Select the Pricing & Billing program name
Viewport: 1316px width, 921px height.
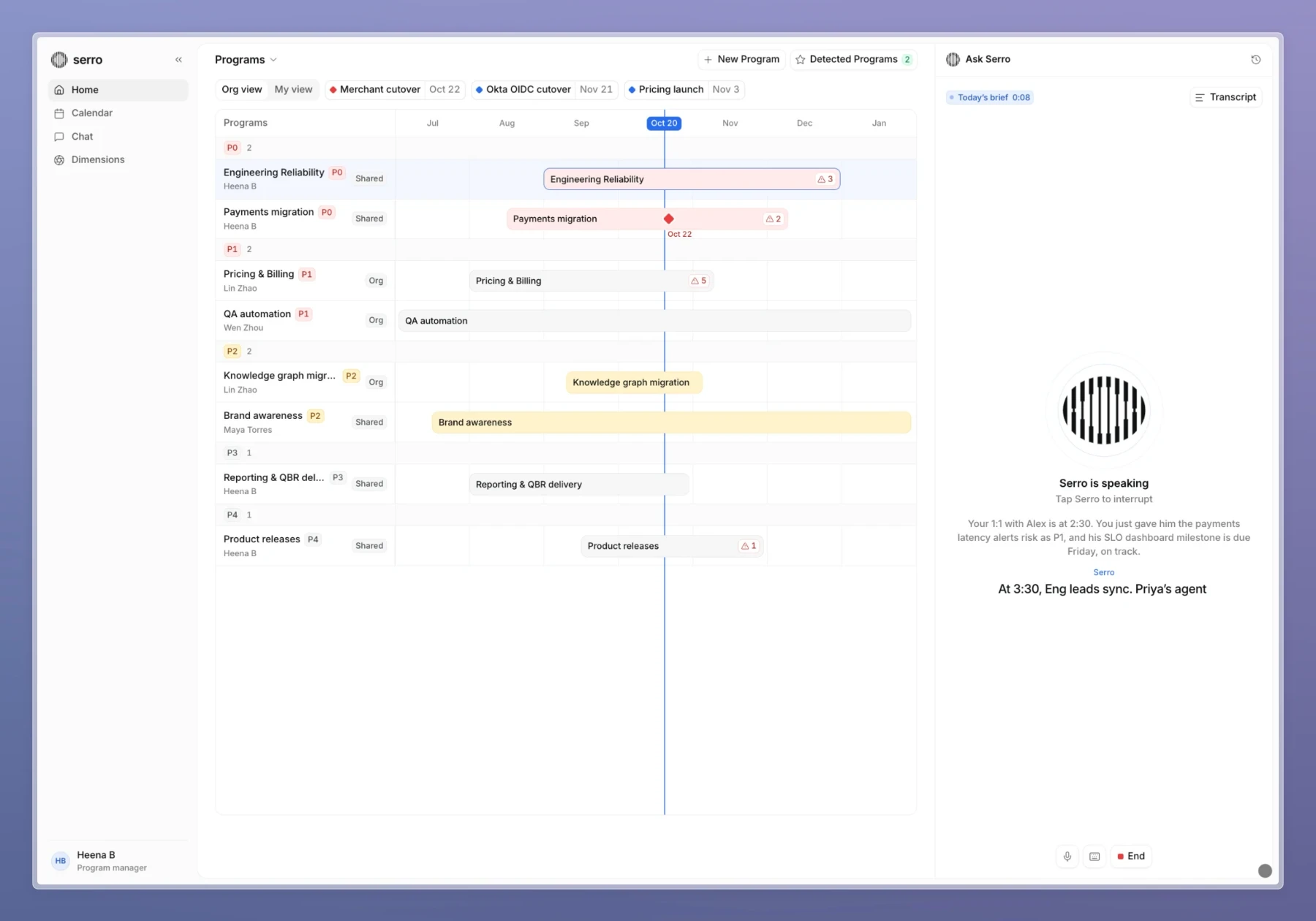click(259, 274)
